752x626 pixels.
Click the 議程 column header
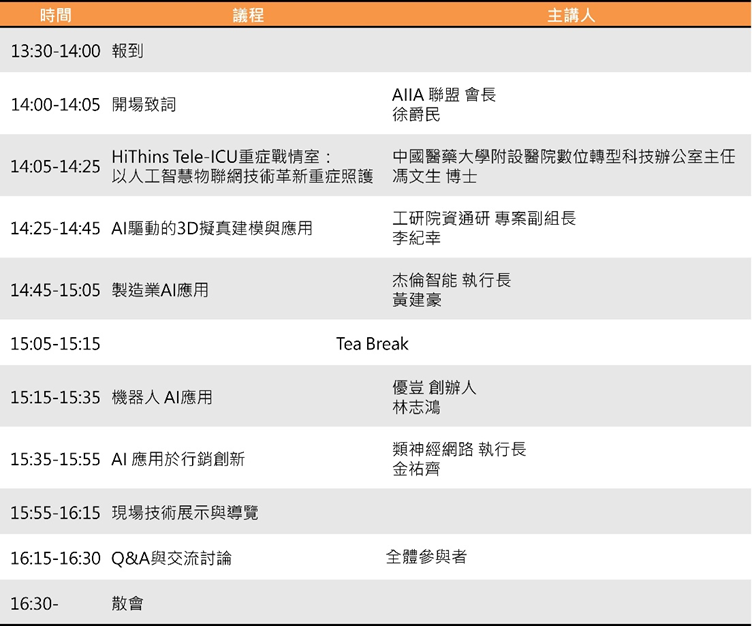(x=249, y=16)
